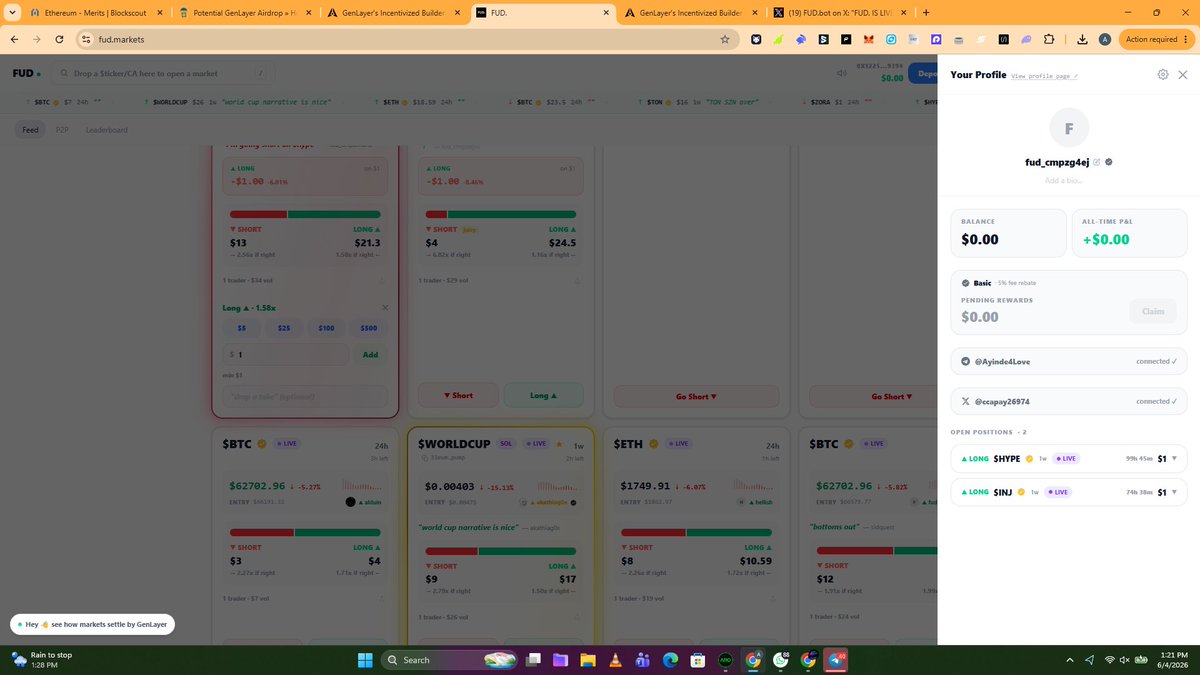The image size is (1200, 675).
Task: Open Microsoft Edge from the taskbar
Action: (x=670, y=659)
